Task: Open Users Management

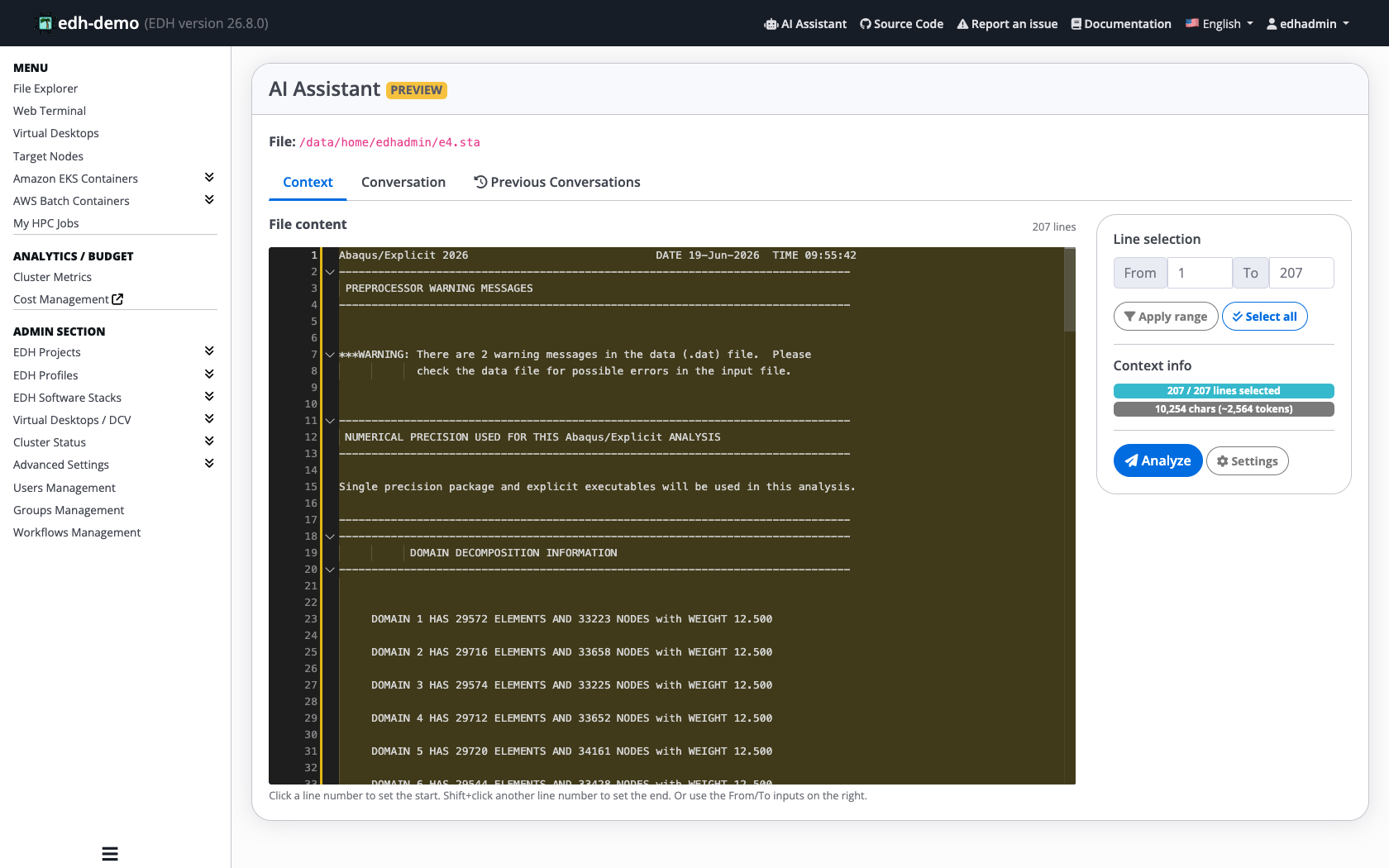Action: [x=64, y=488]
